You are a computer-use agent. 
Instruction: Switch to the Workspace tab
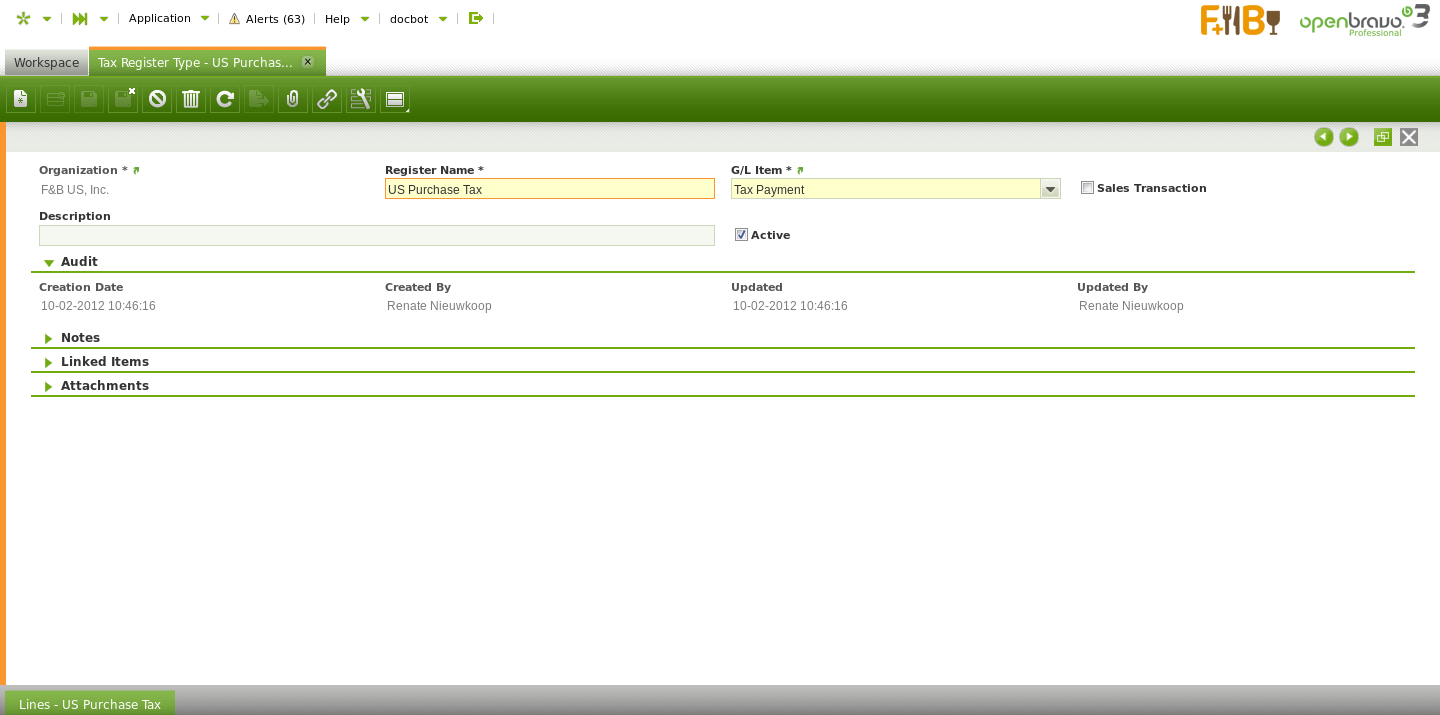coord(46,62)
